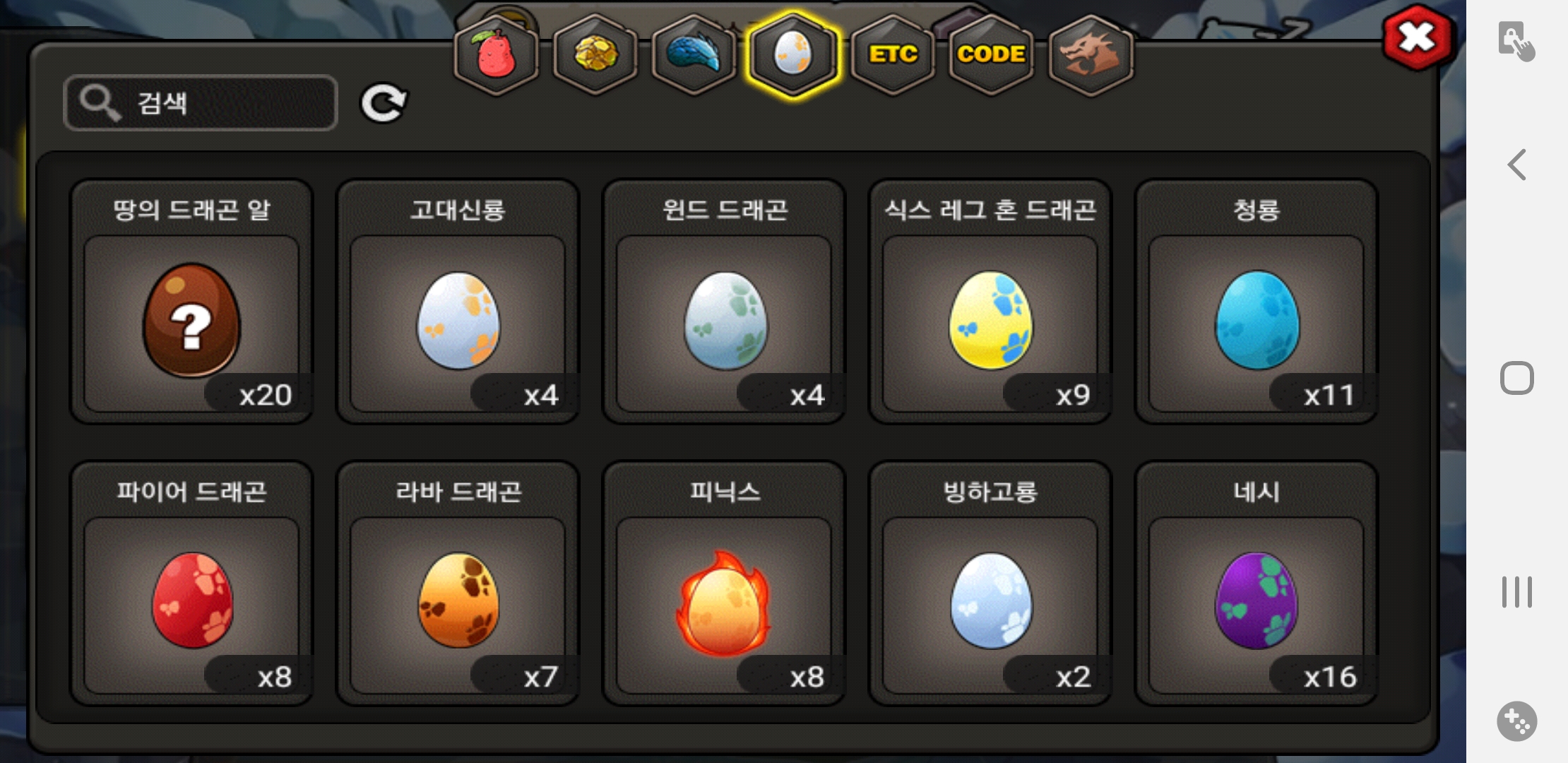The image size is (1568, 763).
Task: Tap the Android back navigation arrow
Action: pyautogui.click(x=1516, y=165)
